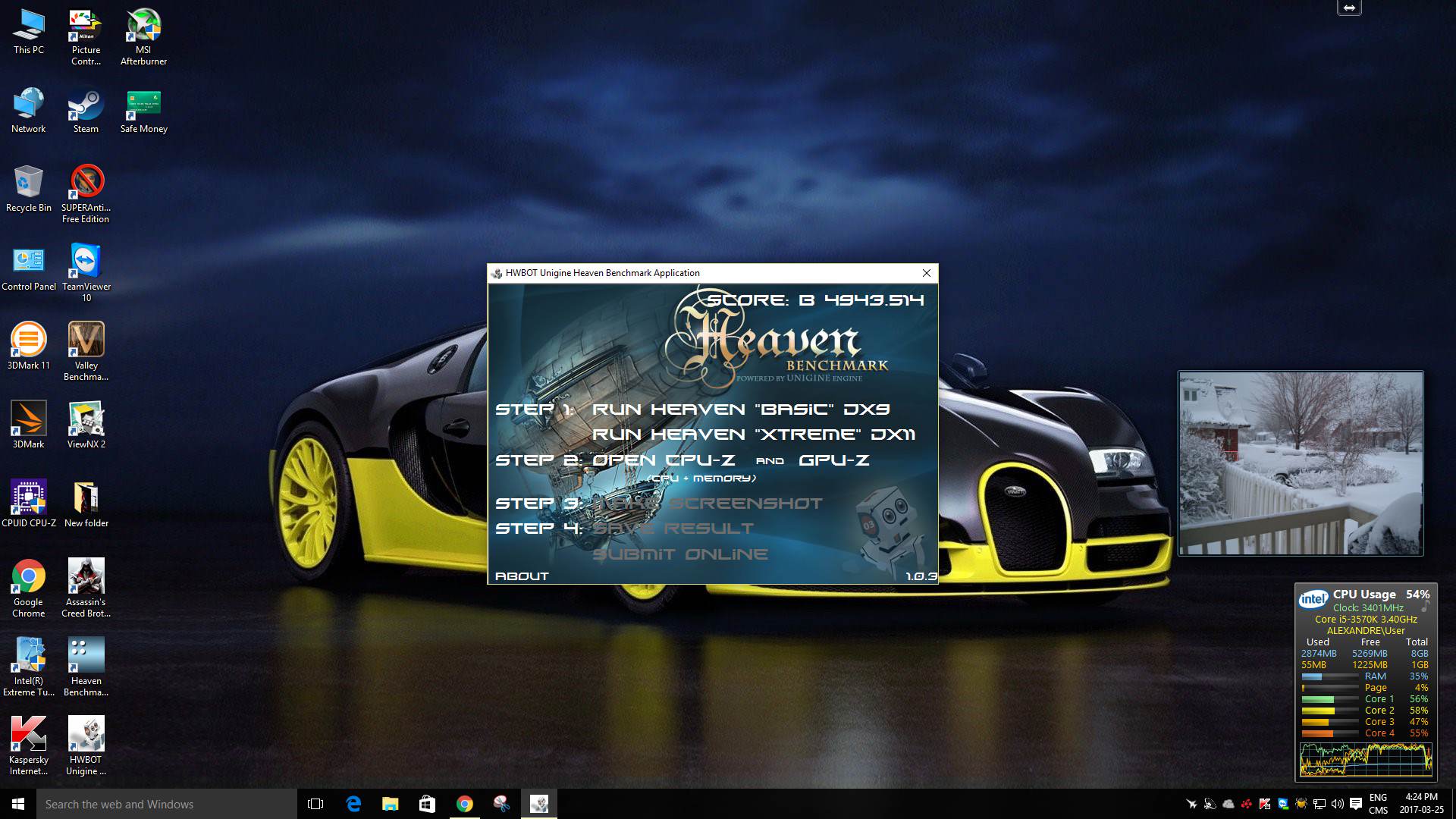Viewport: 1456px width, 819px height.
Task: Launch Steam from the desktop
Action: 86,111
